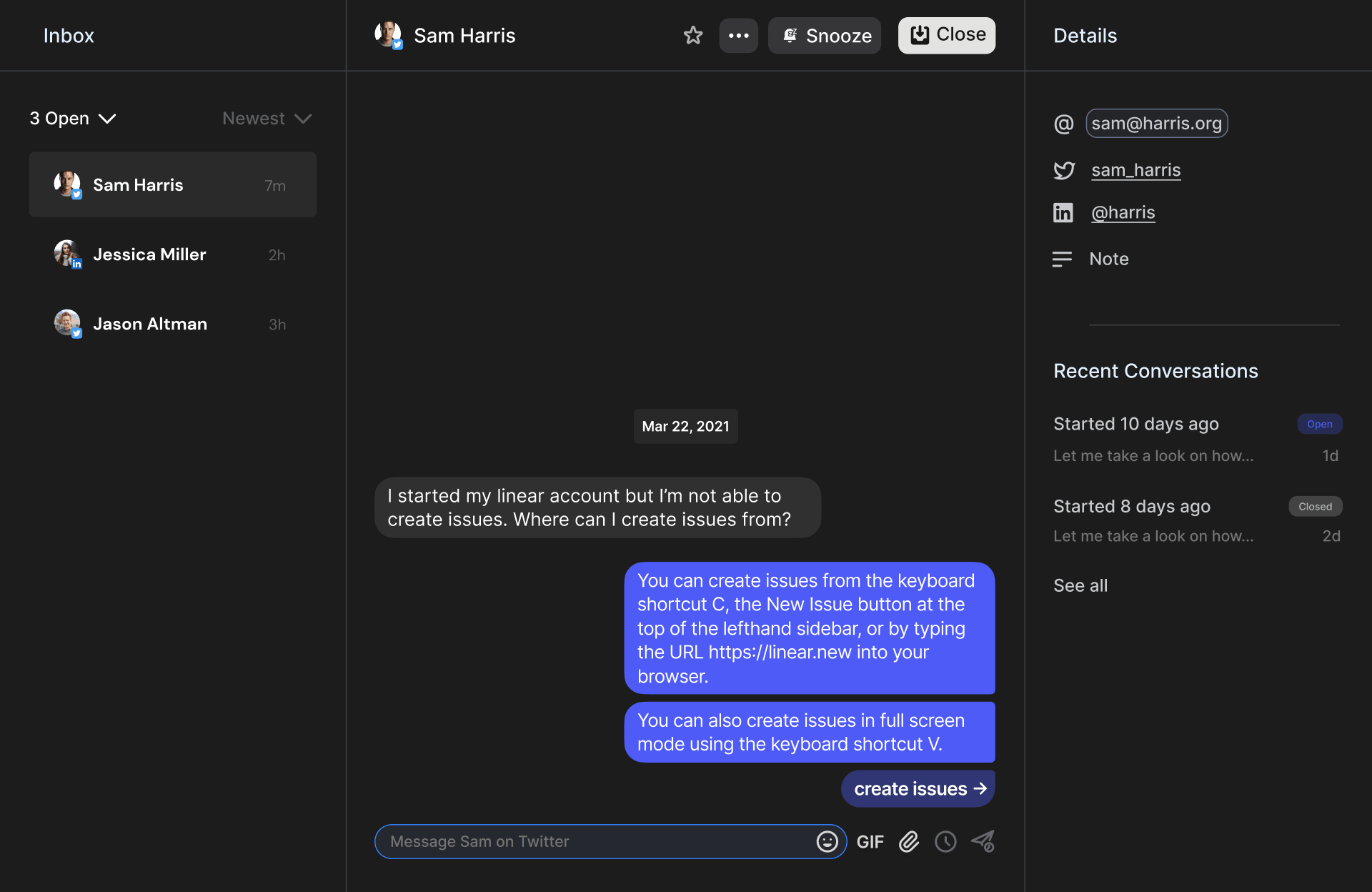Schedule message with the clock icon

tap(945, 841)
